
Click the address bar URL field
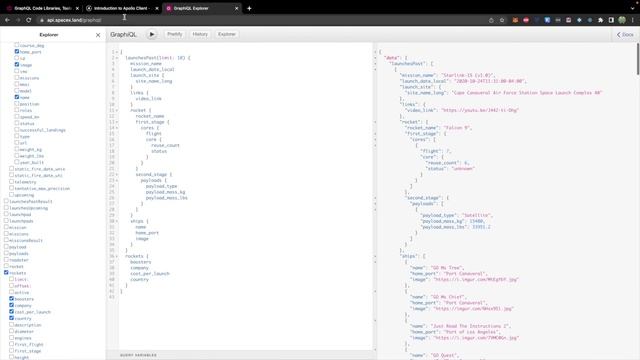tap(261, 20)
